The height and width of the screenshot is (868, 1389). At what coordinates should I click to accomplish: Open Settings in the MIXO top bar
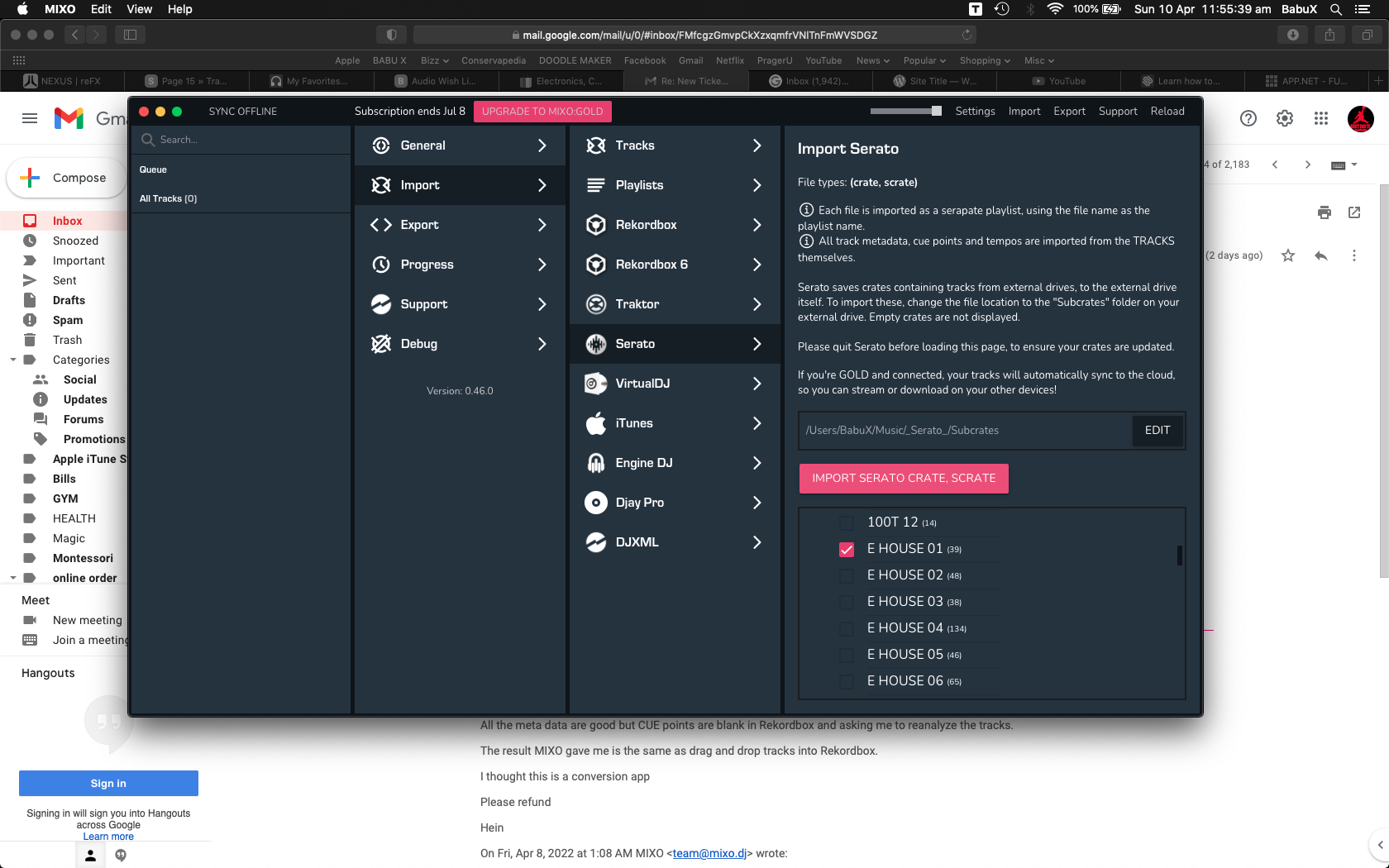pos(975,112)
